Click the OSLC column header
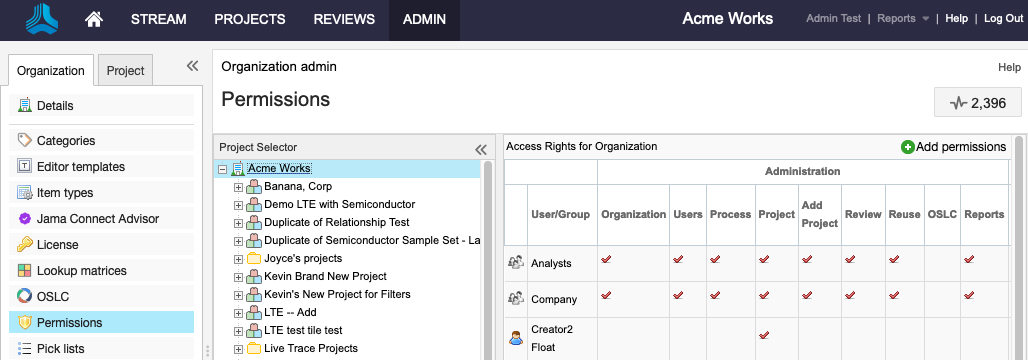Image resolution: width=1028 pixels, height=360 pixels. (x=942, y=214)
